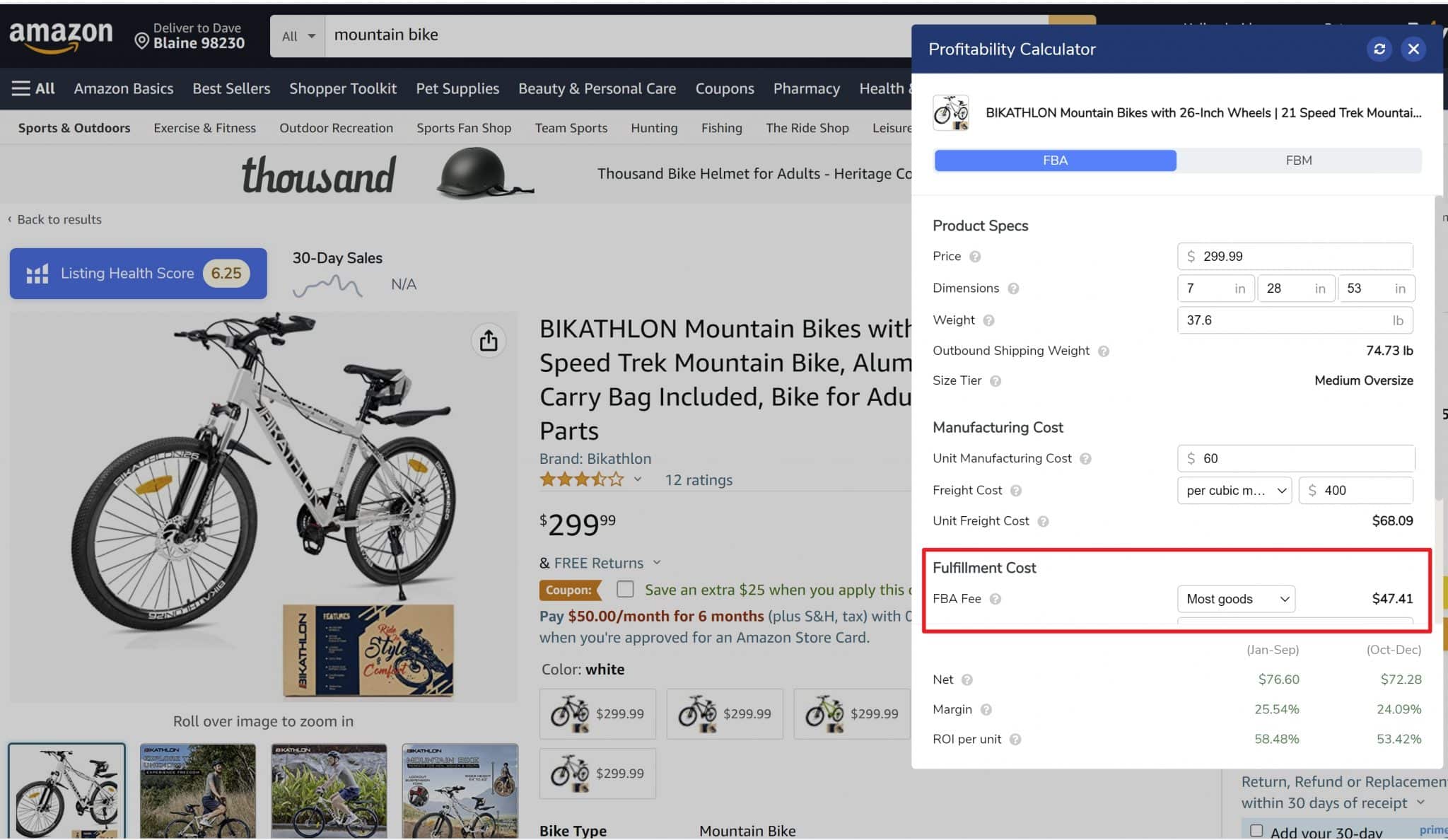The width and height of the screenshot is (1448, 840).
Task: Click the 30-Day Sales sparkline chart
Action: (327, 285)
